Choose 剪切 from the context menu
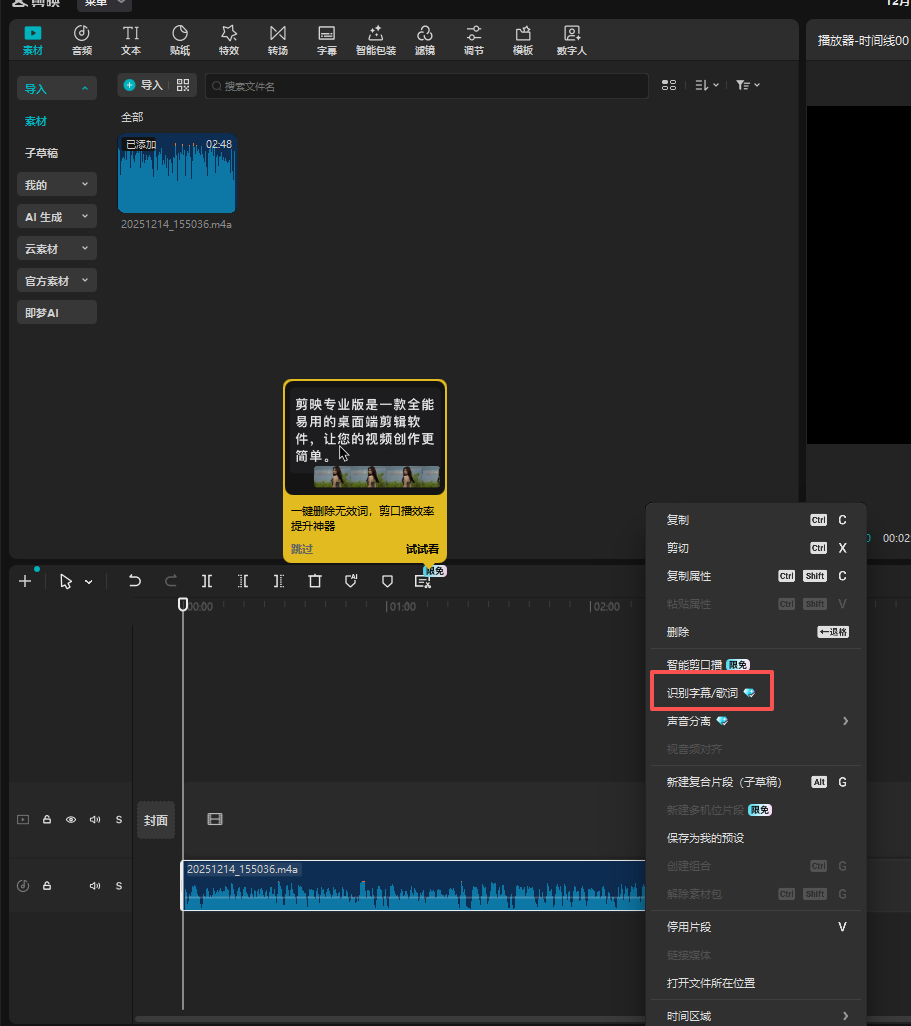 point(756,548)
